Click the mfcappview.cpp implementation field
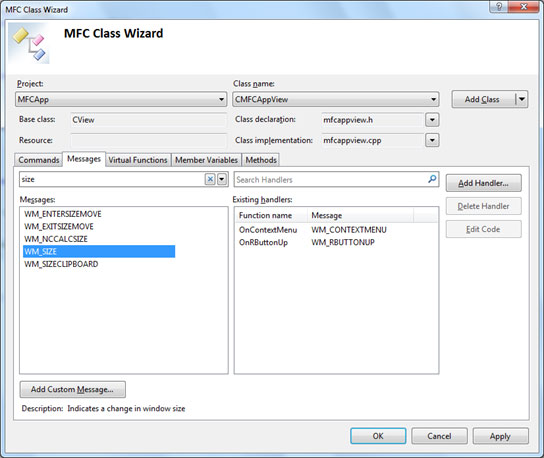This screenshot has height=458, width=544. pyautogui.click(x=373, y=140)
